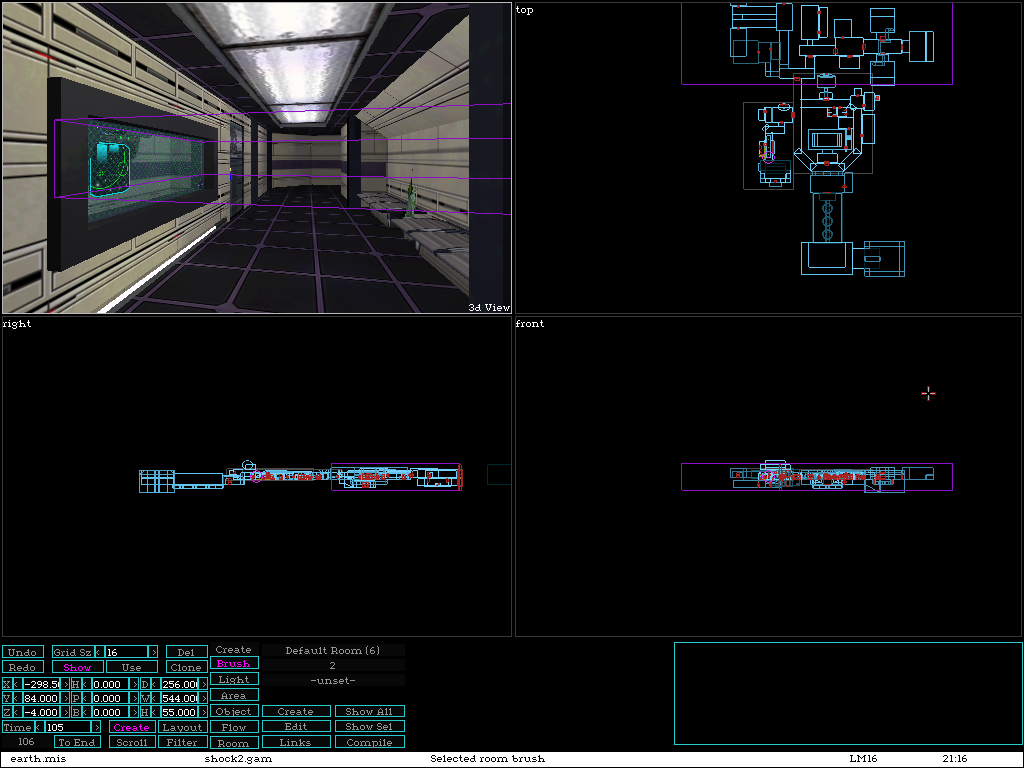Click the 'Selected room brush' status message
1024x768 pixels.
coord(487,759)
